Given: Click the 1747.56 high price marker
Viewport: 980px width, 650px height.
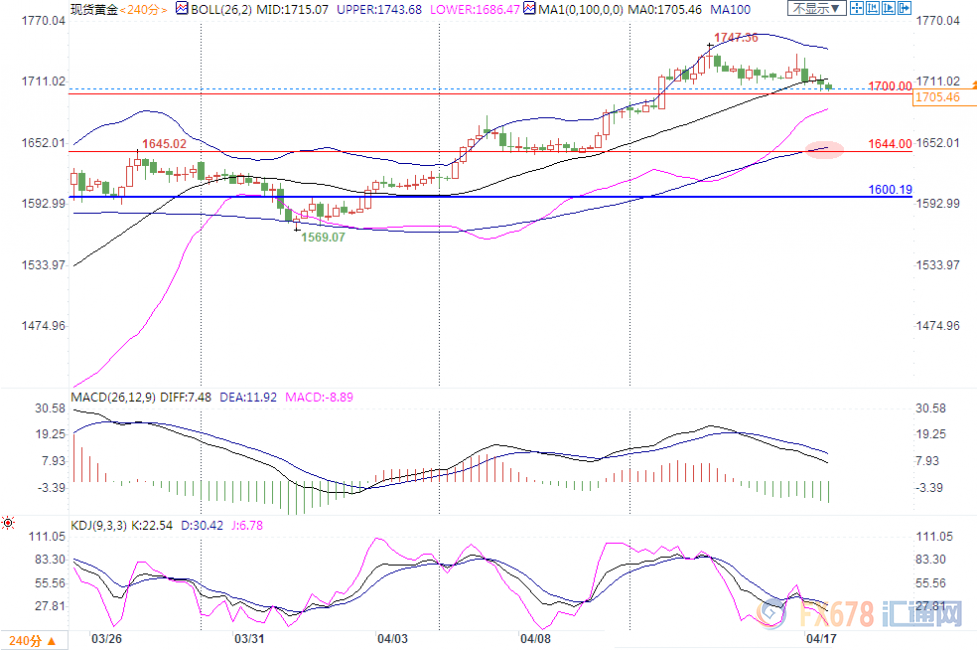Looking at the screenshot, I should pos(734,37).
